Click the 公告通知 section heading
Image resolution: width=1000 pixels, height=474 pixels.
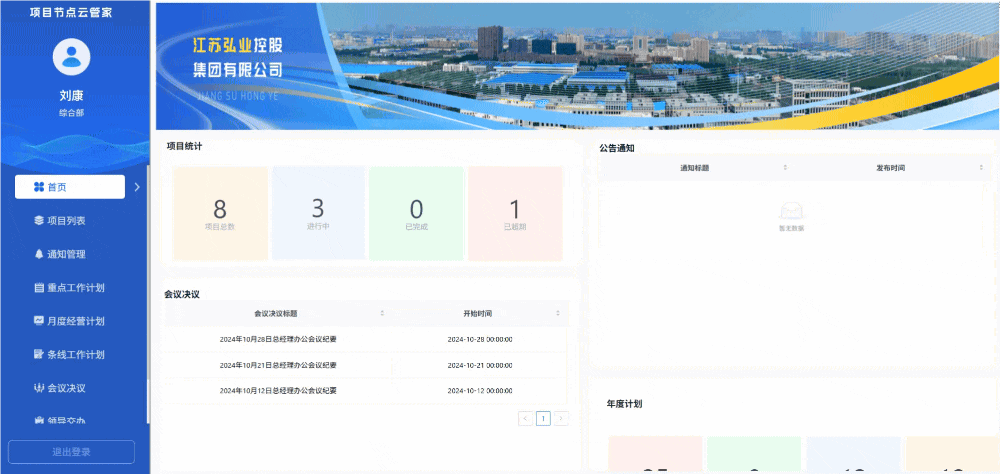(x=617, y=148)
